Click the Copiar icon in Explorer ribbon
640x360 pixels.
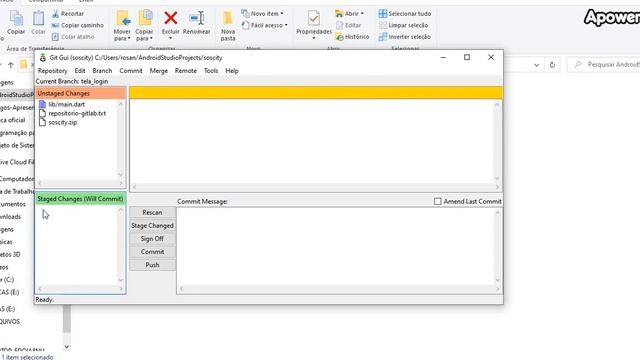(16, 19)
